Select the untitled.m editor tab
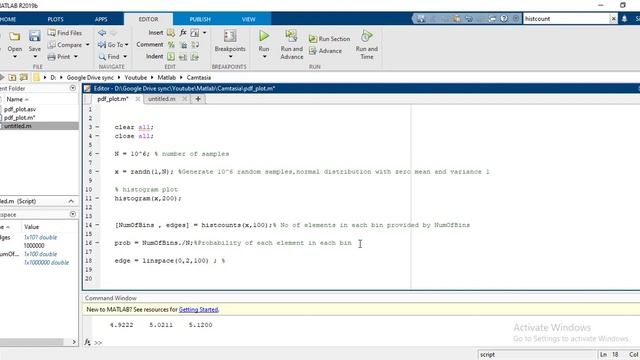This screenshot has width=640, height=360. pyautogui.click(x=162, y=99)
